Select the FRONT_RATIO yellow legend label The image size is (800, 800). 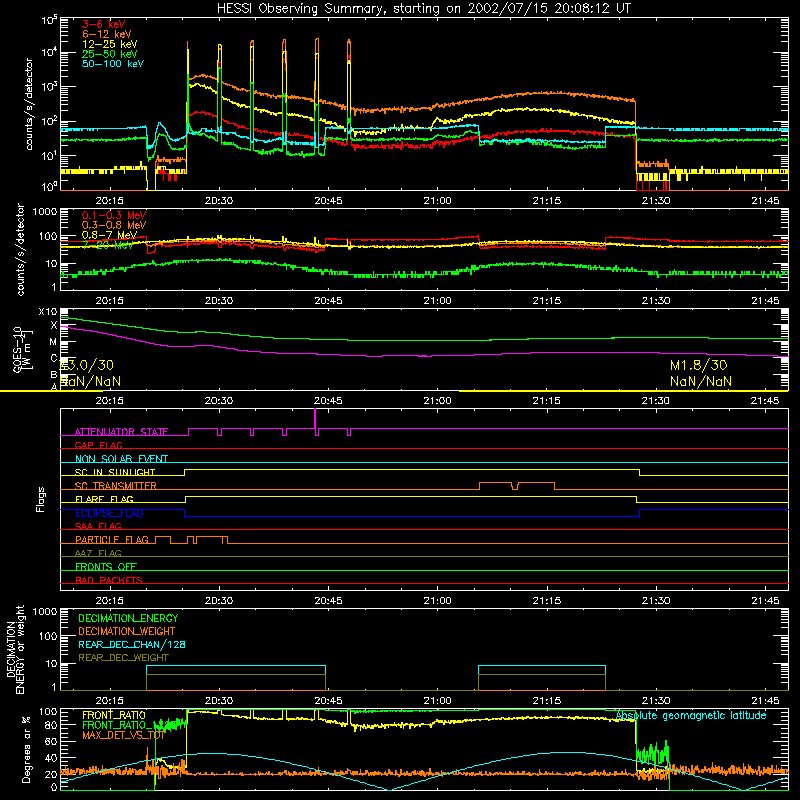pos(114,715)
